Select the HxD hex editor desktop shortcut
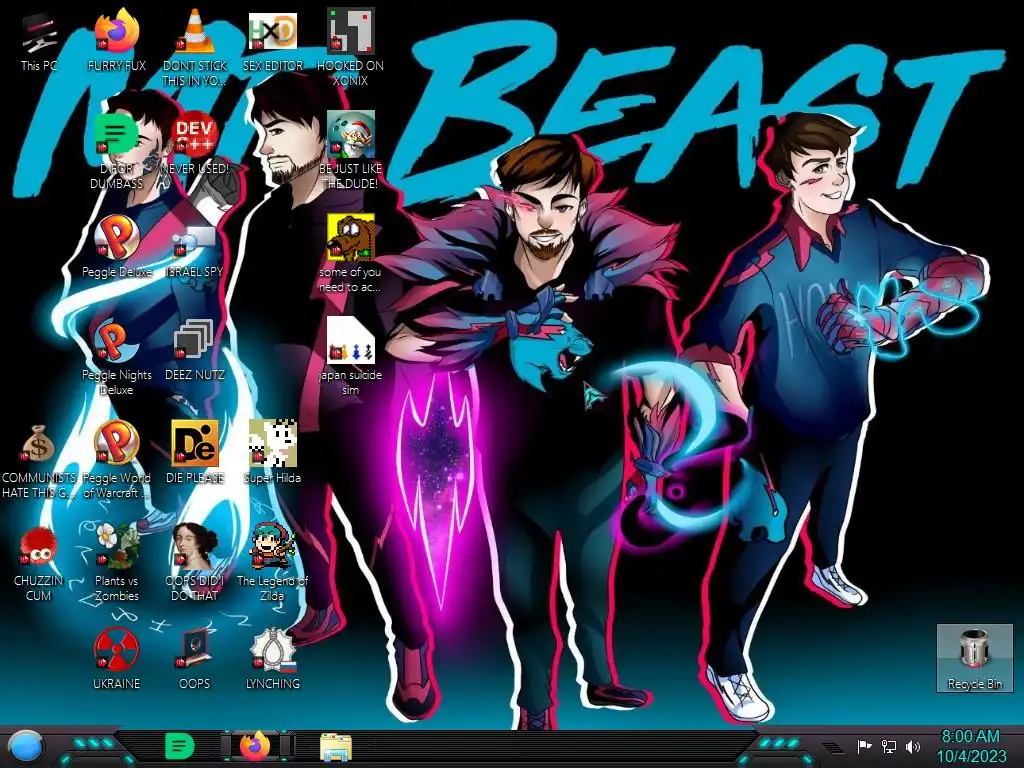 point(272,40)
